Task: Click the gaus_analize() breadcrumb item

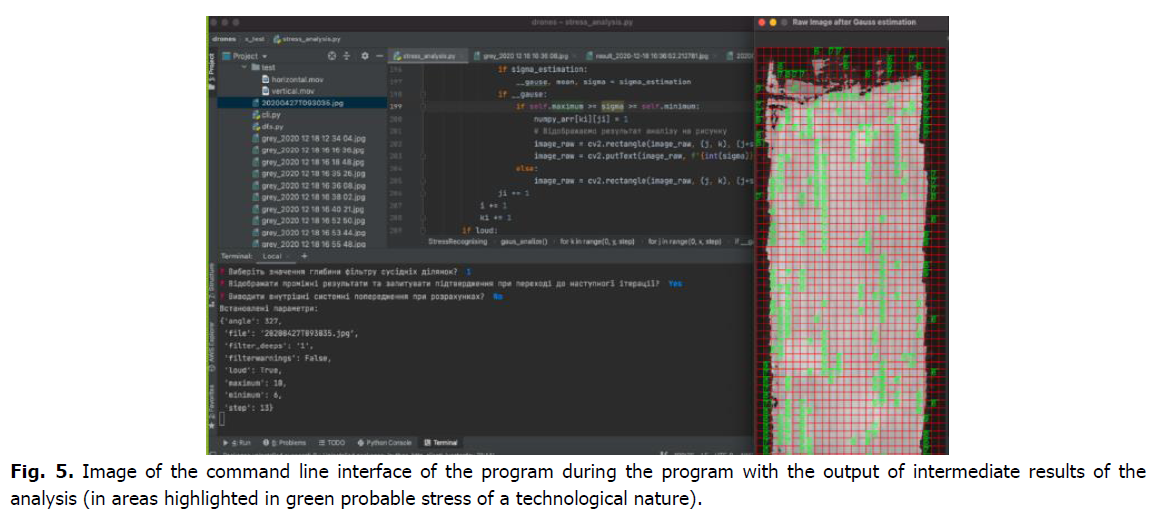Action: (521, 242)
